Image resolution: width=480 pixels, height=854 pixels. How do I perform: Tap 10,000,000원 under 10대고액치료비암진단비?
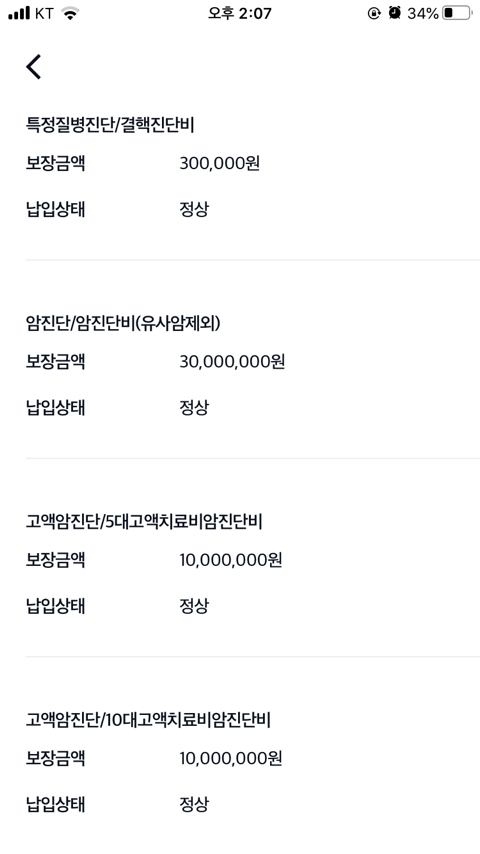230,758
